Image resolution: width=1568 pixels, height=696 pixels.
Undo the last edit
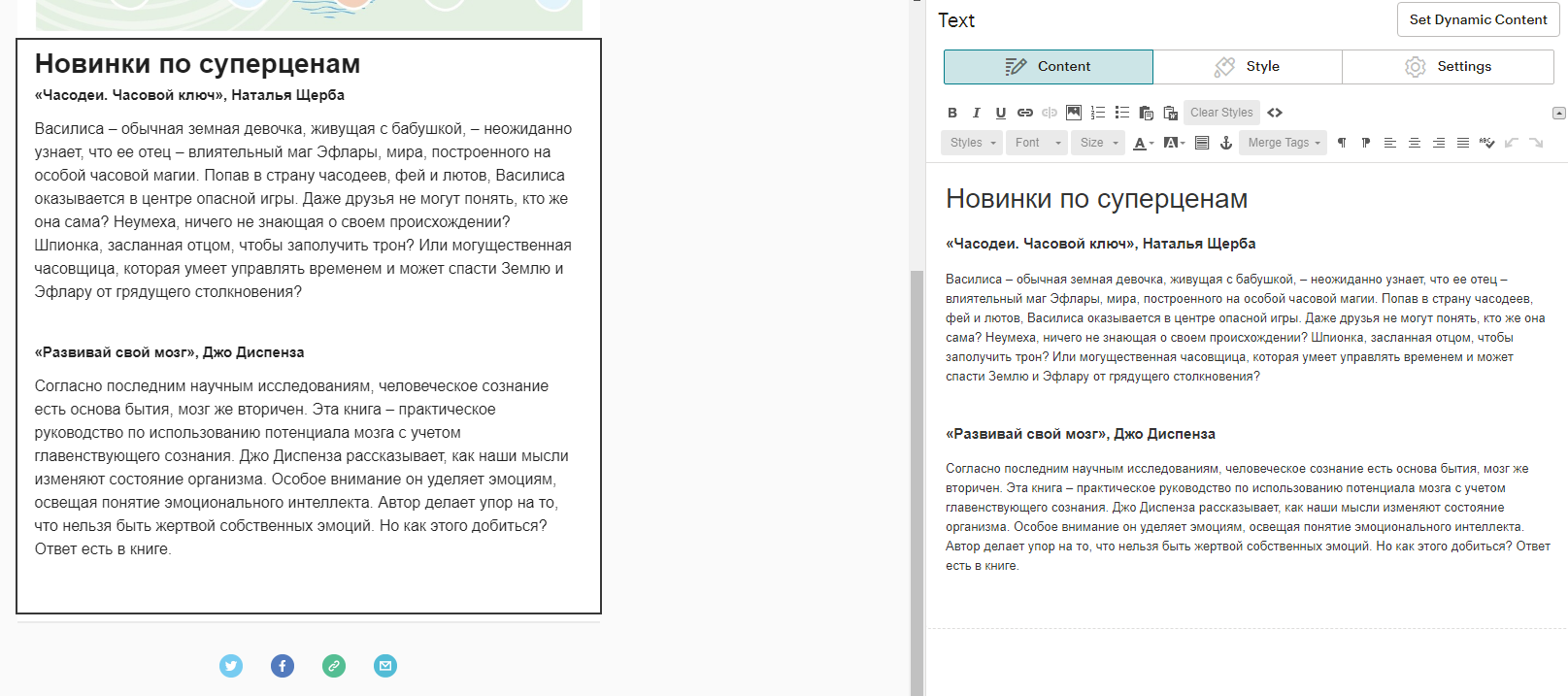tap(1512, 143)
